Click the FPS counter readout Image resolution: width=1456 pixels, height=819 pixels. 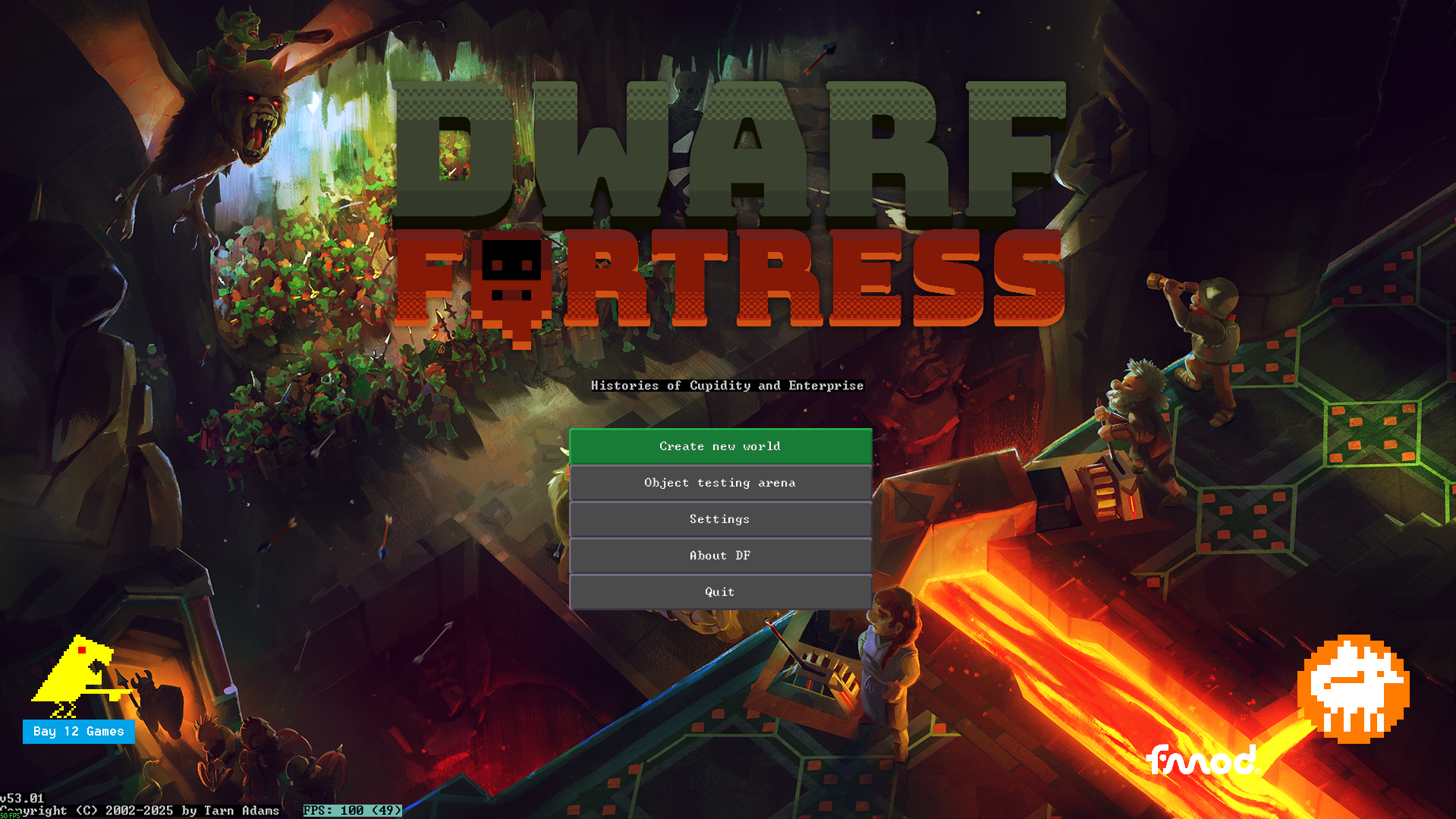[x=353, y=811]
